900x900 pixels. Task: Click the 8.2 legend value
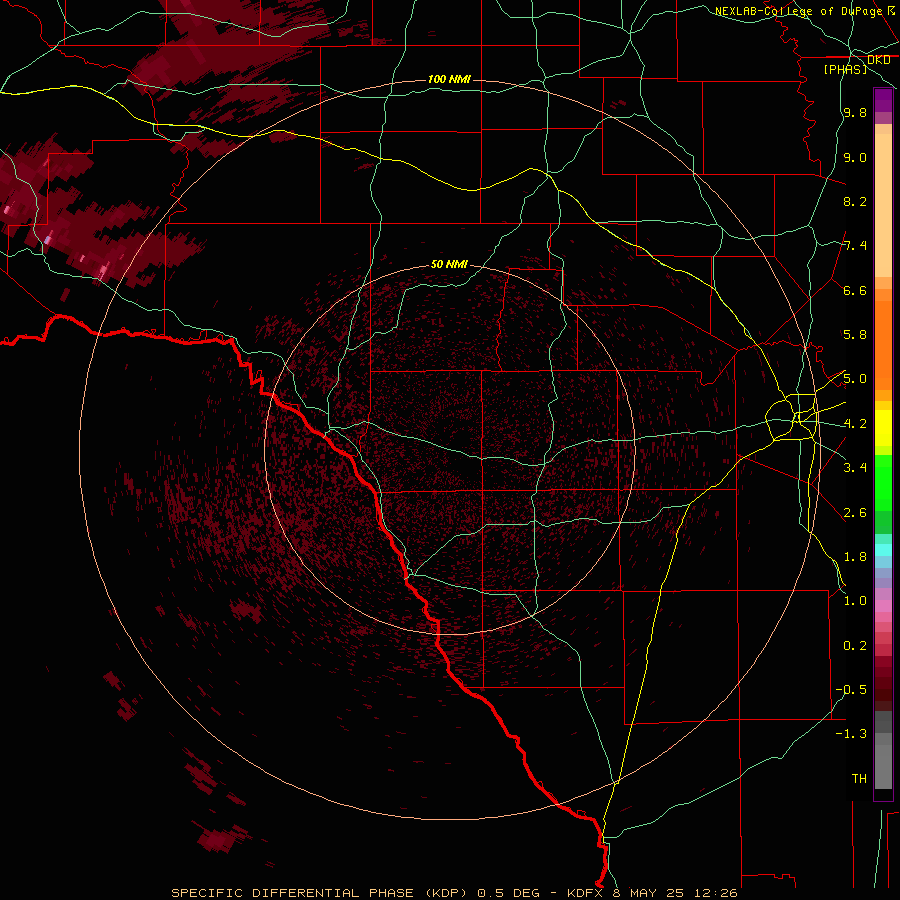point(855,202)
